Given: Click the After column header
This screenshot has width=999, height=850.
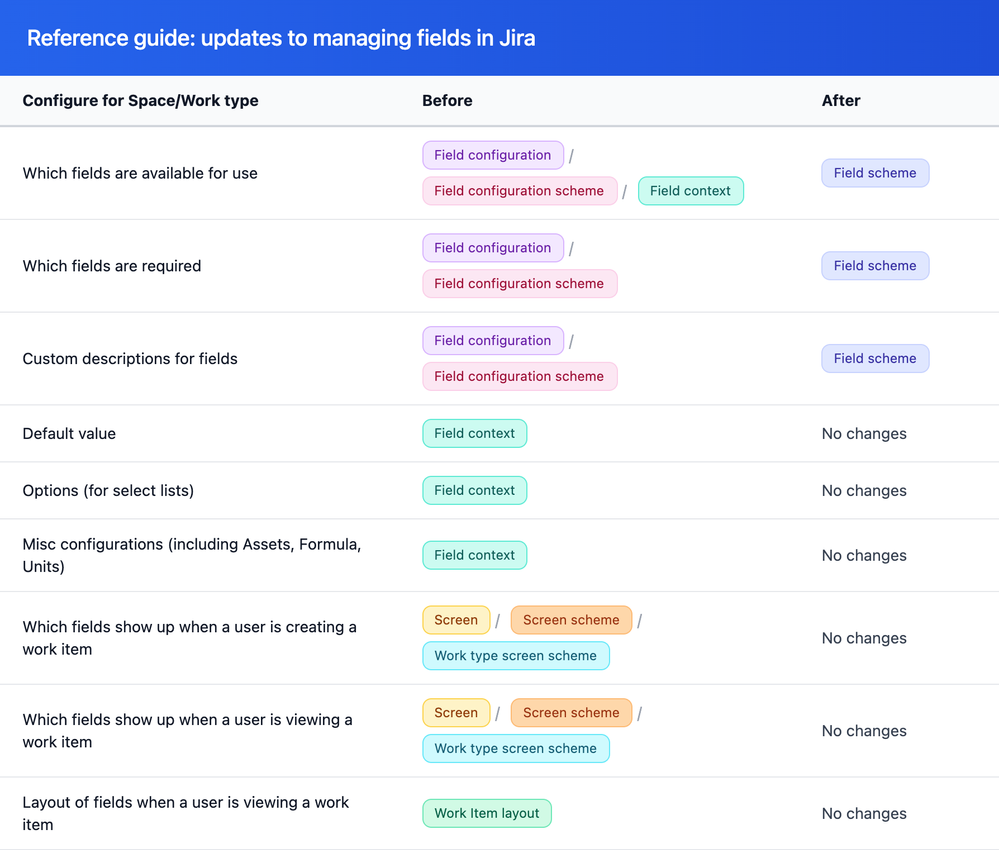Looking at the screenshot, I should click(839, 101).
